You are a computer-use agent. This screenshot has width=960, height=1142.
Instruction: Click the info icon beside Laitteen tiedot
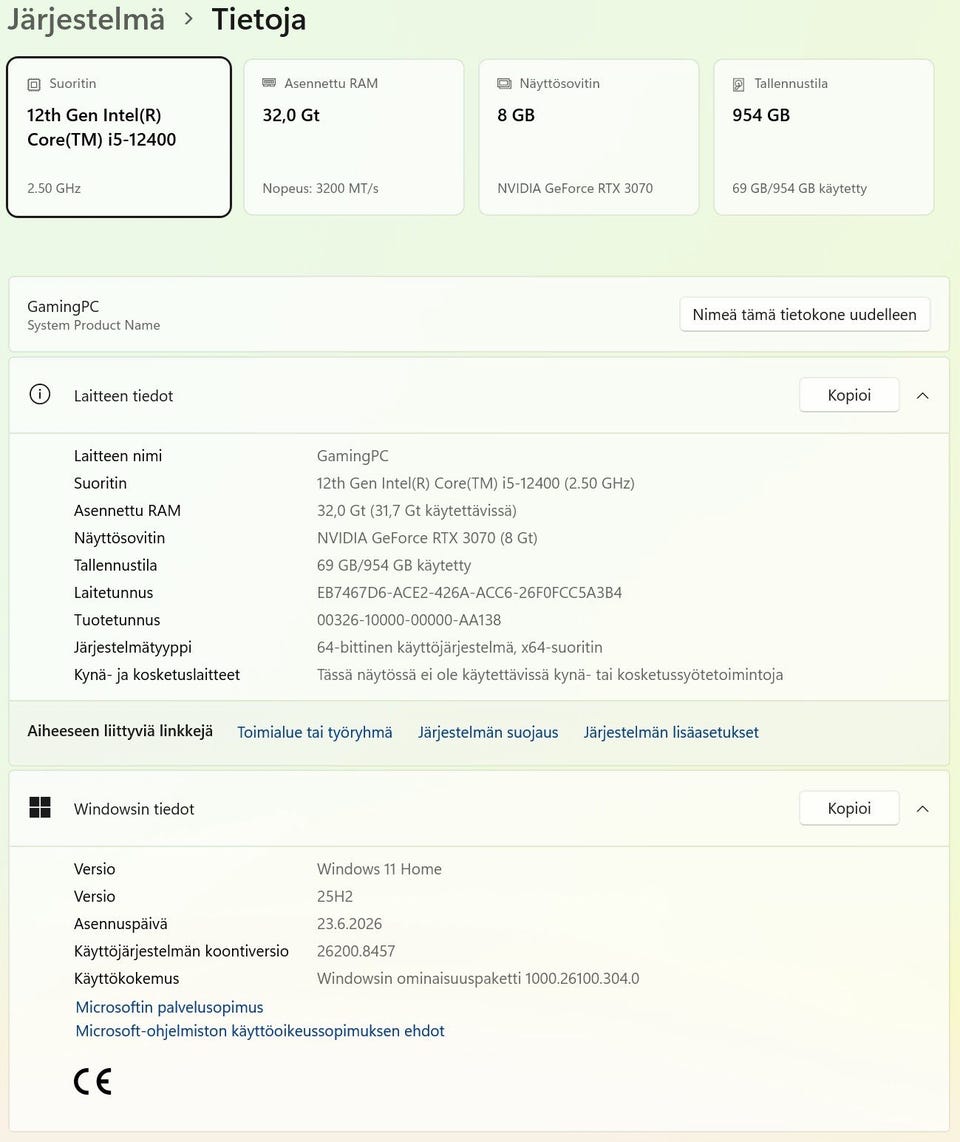(x=40, y=395)
